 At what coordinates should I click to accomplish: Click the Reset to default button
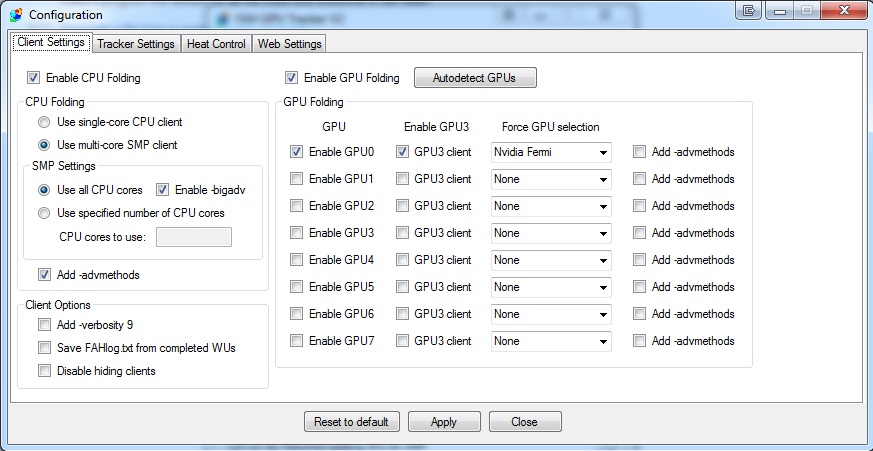pyautogui.click(x=352, y=422)
